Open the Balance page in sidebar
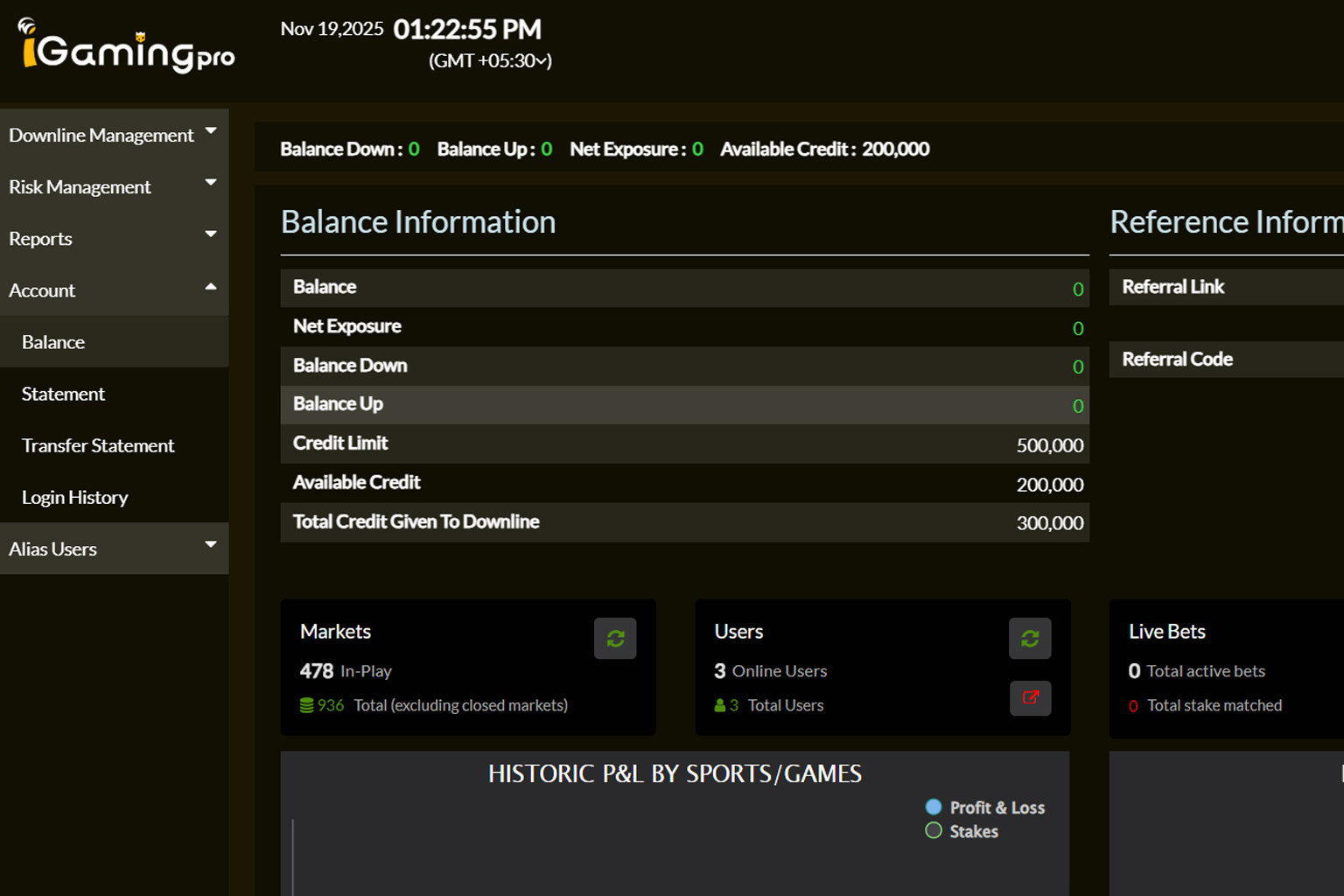The width and height of the screenshot is (1344, 896). [53, 342]
